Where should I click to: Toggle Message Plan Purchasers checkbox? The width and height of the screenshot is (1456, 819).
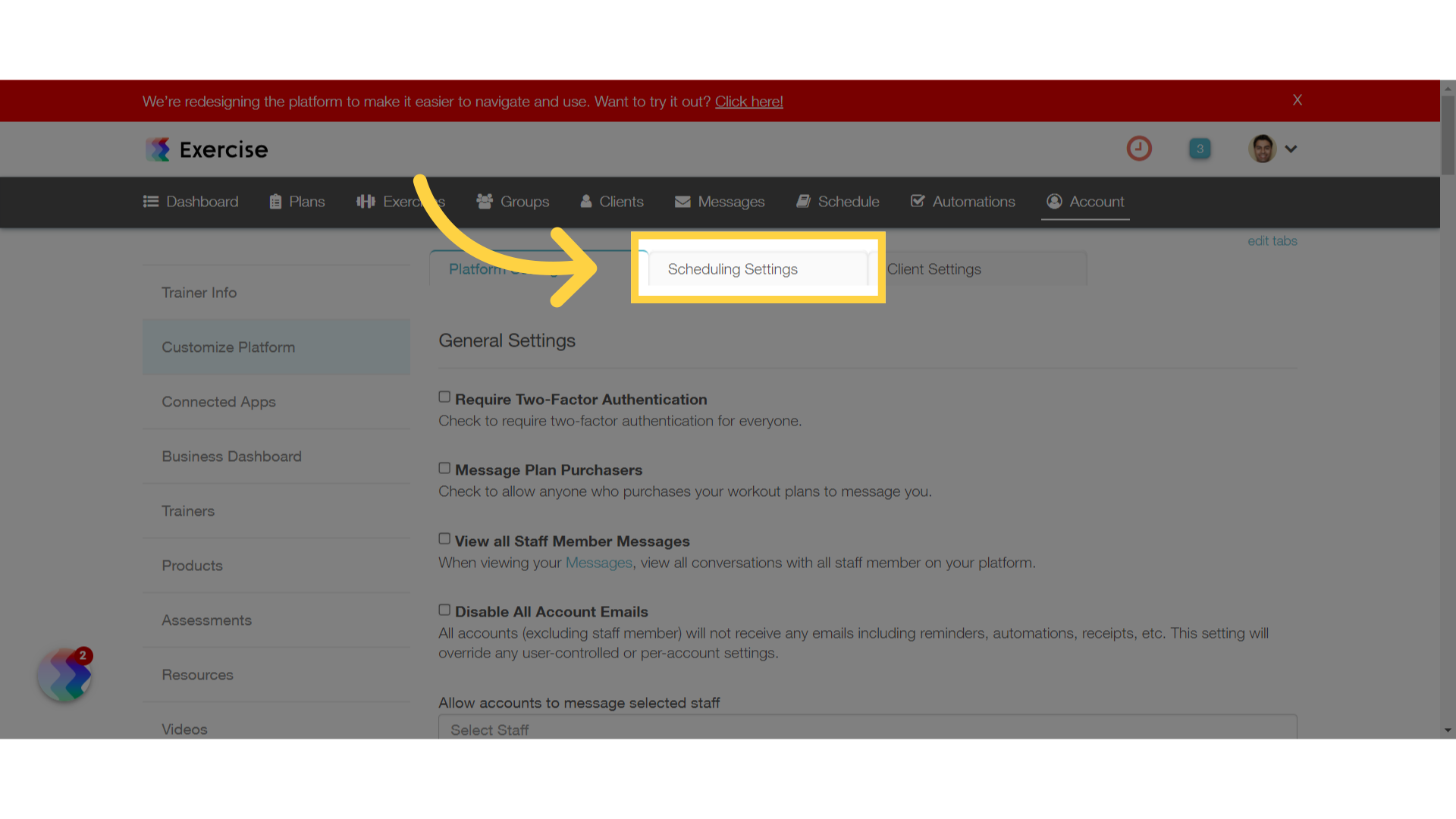(x=444, y=467)
